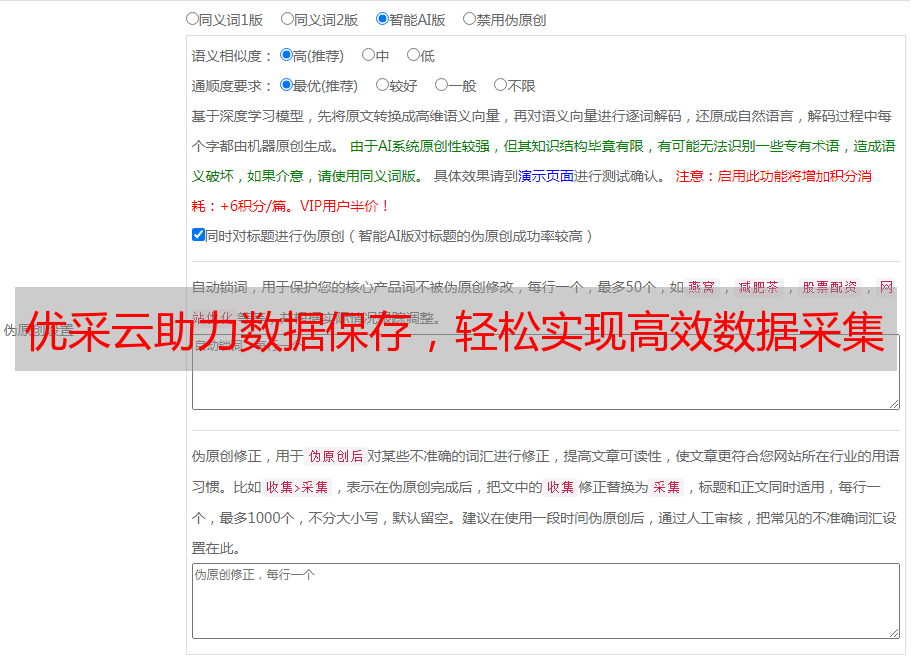The image size is (911, 658).
Task: Click the 伪原创后 highlighted term
Action: pos(336,456)
